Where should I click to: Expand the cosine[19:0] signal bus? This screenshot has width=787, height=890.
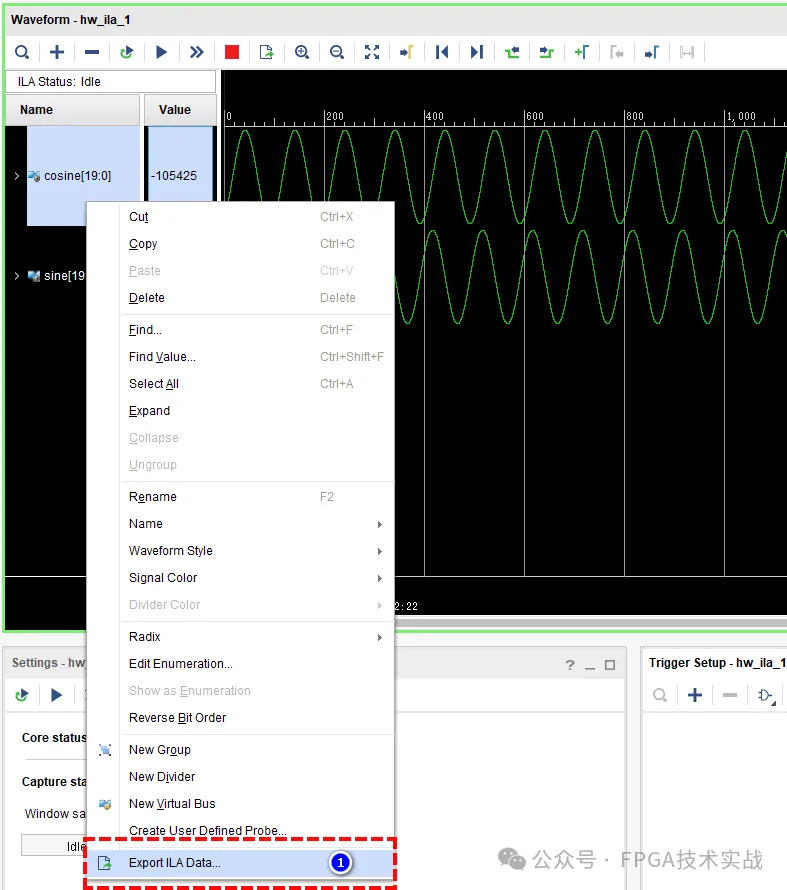(x=17, y=176)
